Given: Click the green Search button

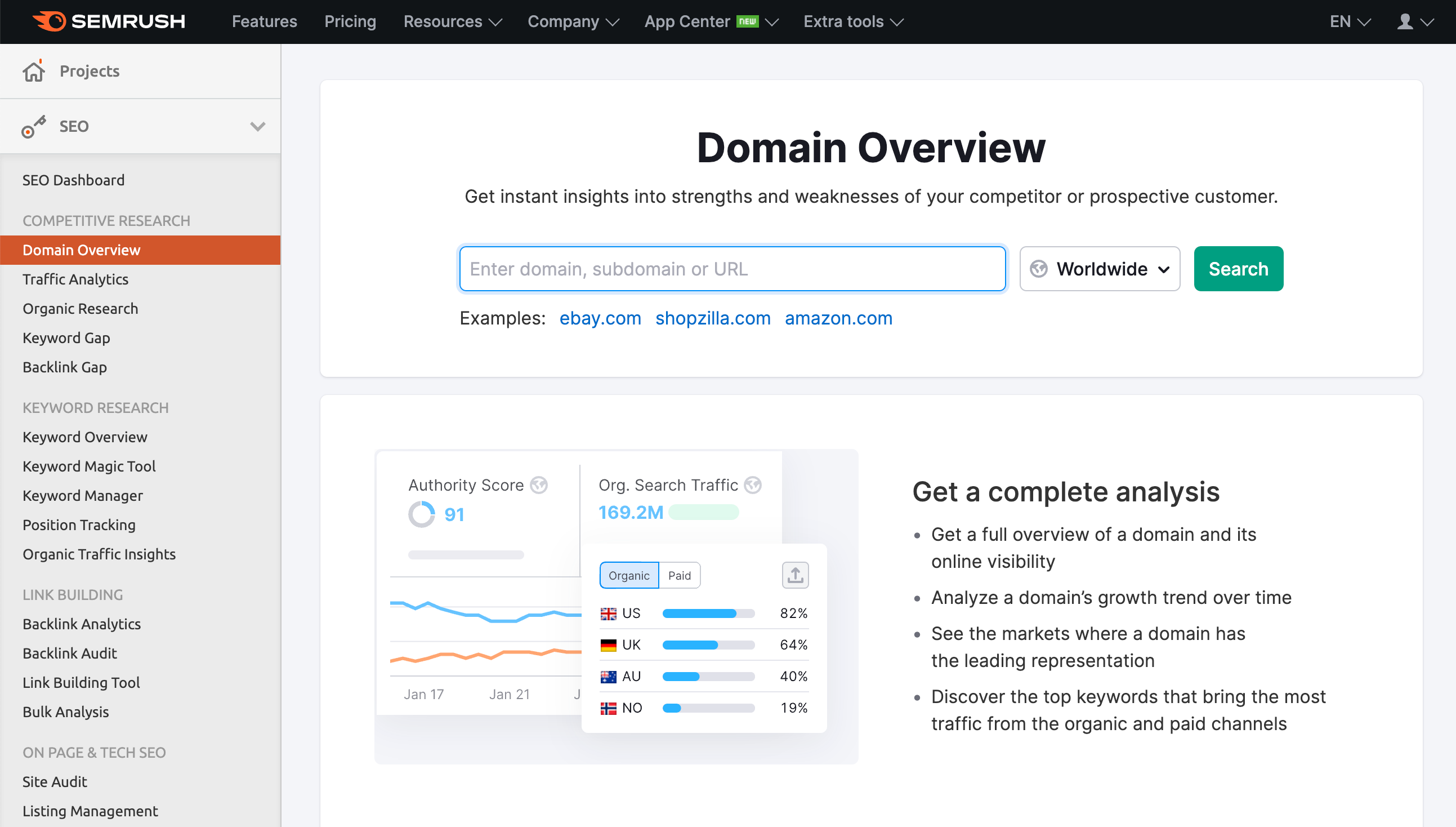Looking at the screenshot, I should [x=1238, y=269].
